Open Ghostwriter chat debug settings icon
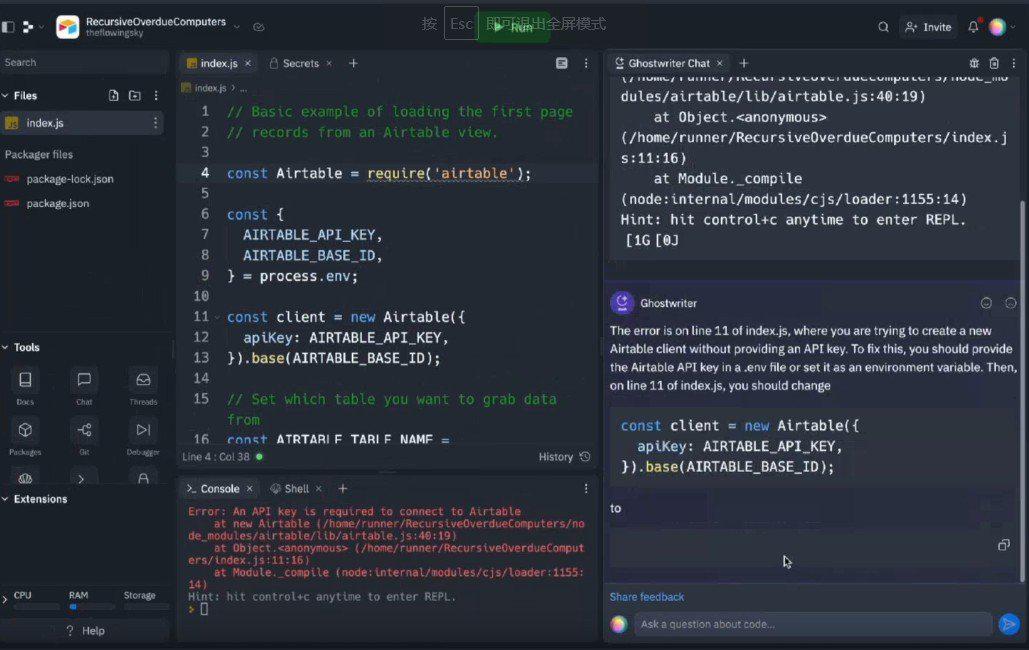Image resolution: width=1029 pixels, height=650 pixels. 974,64
